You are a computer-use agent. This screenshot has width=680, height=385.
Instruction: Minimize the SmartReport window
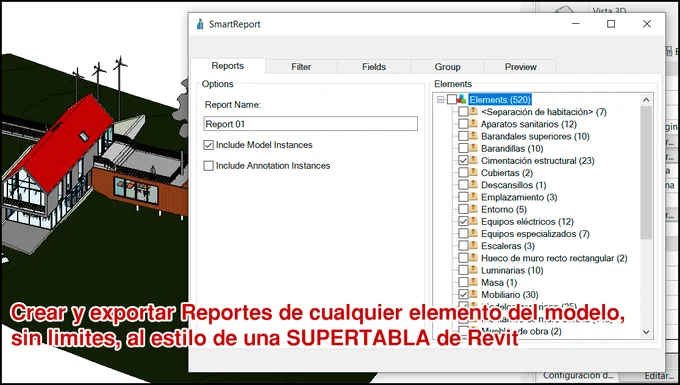click(575, 24)
